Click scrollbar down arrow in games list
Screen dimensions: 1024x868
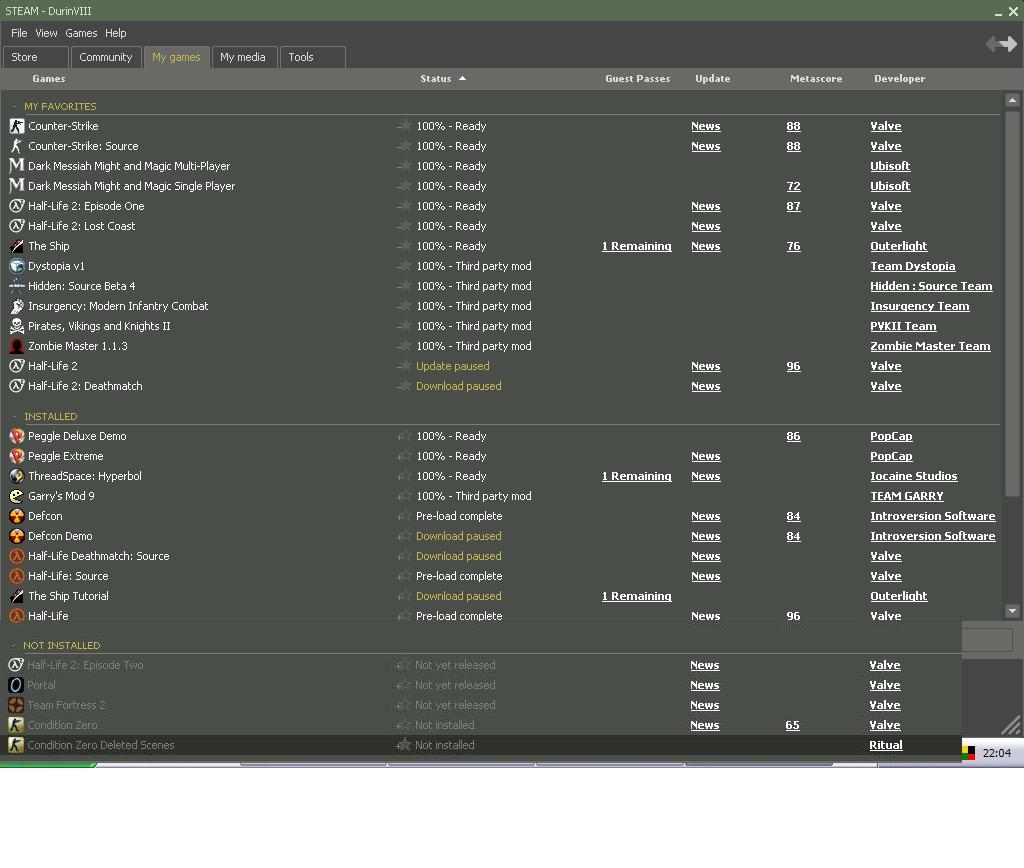1012,611
